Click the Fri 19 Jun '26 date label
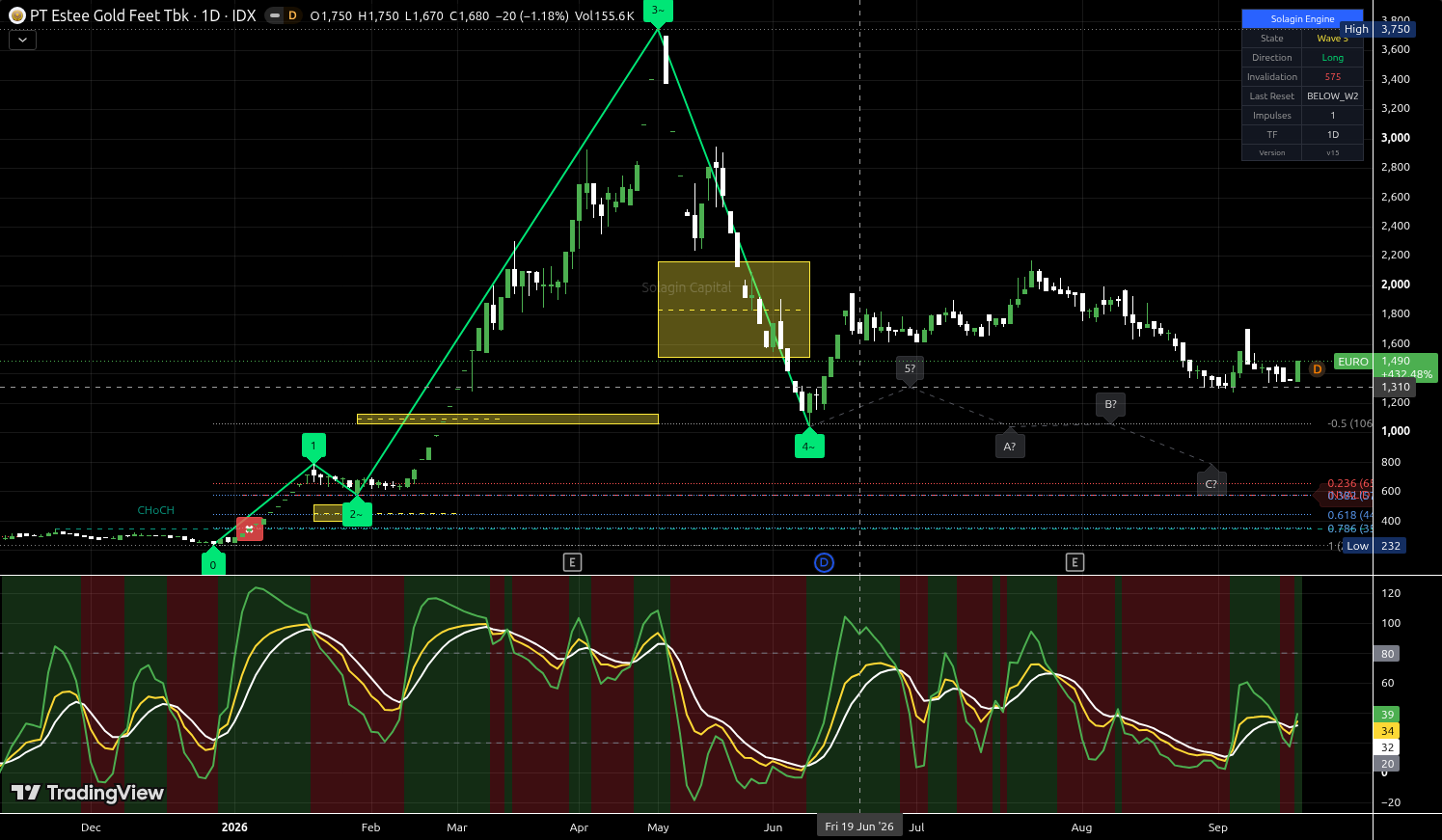The height and width of the screenshot is (840, 1442). (x=859, y=826)
